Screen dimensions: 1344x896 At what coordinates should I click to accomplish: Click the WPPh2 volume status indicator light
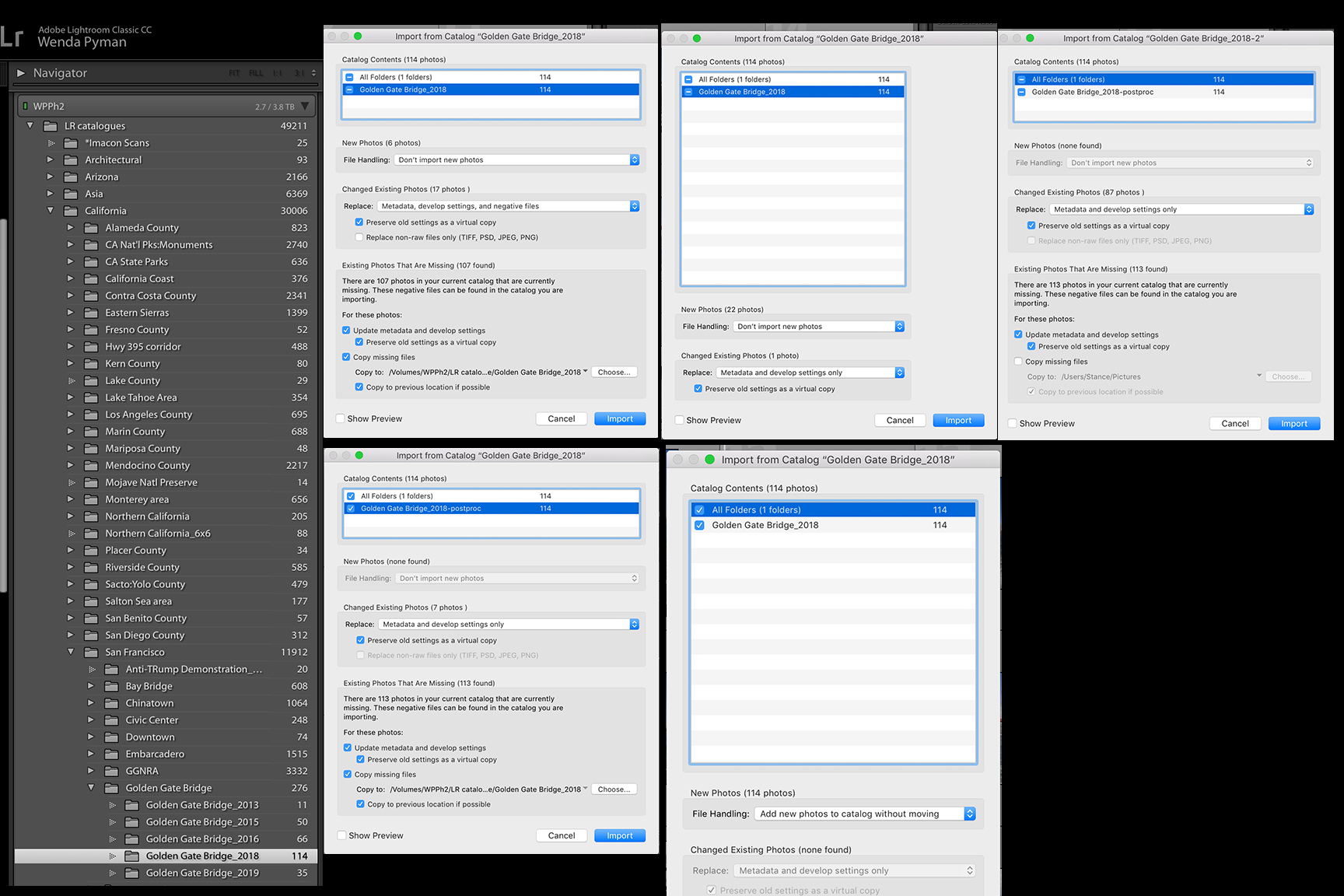(26, 106)
